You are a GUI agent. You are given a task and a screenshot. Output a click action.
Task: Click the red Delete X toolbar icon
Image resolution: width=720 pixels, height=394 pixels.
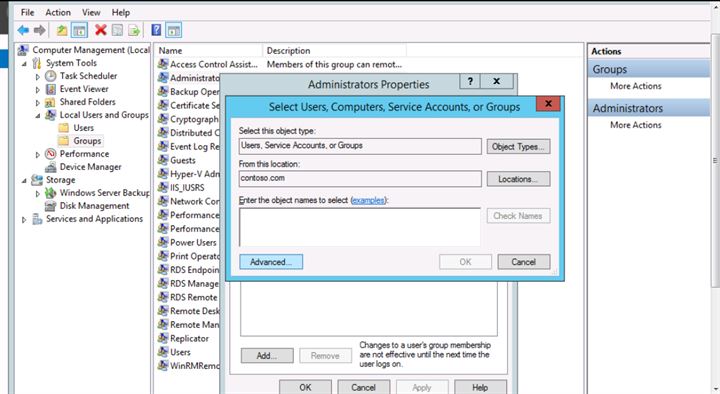pyautogui.click(x=101, y=30)
